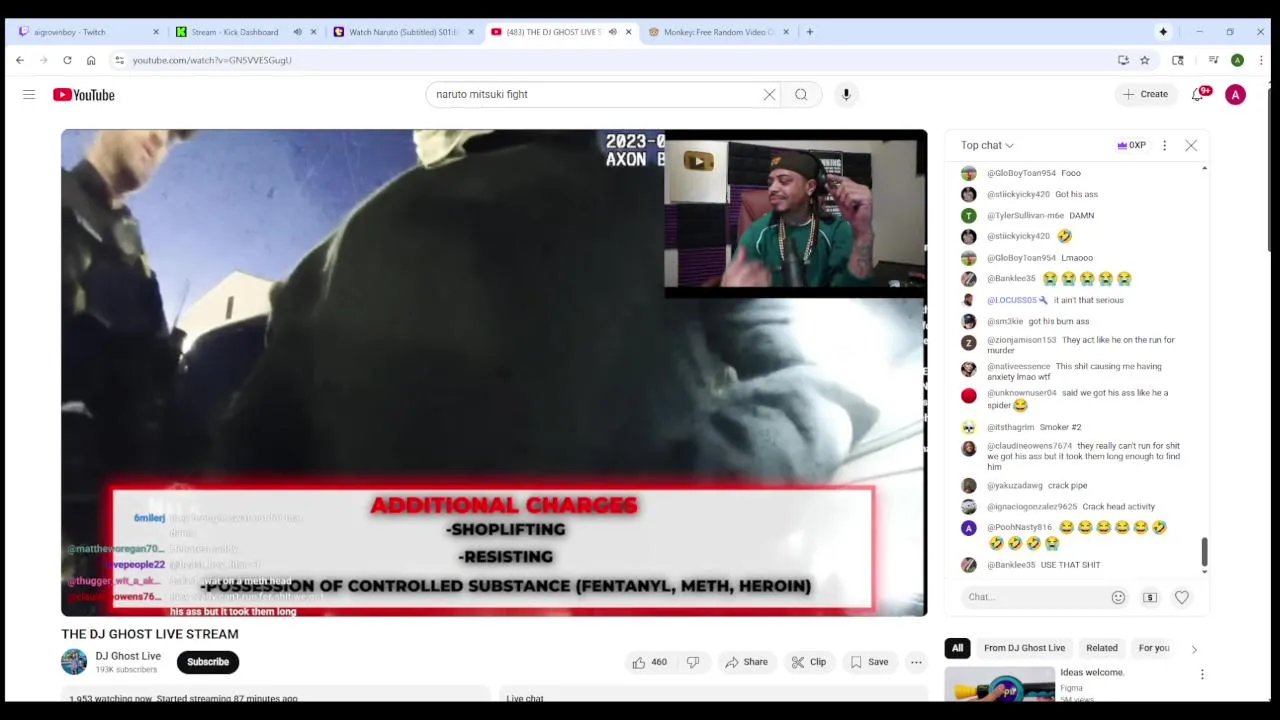
Task: Open options for the Ideas welcome. video
Action: 1202,675
